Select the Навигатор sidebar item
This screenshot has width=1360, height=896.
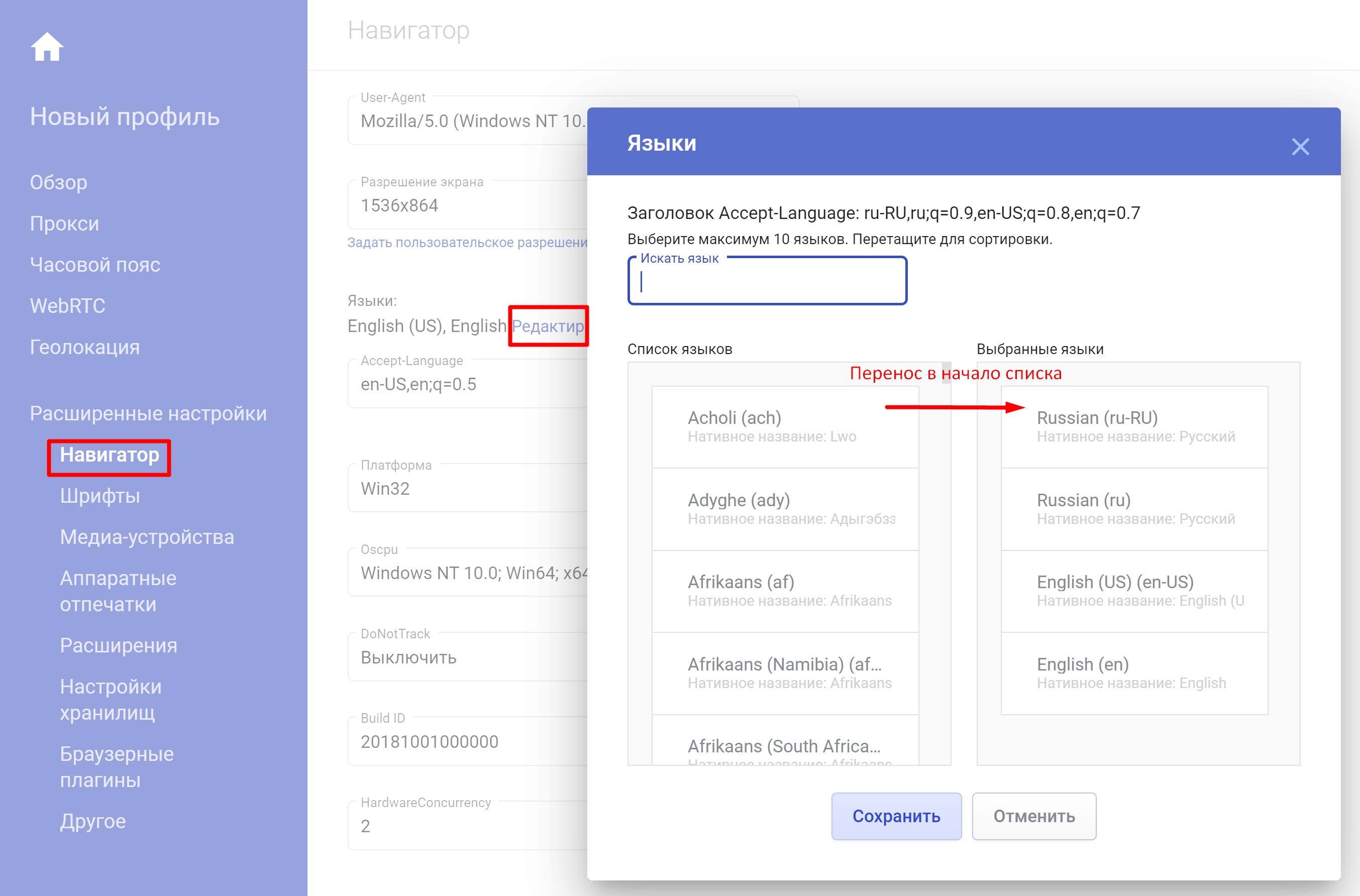click(109, 455)
